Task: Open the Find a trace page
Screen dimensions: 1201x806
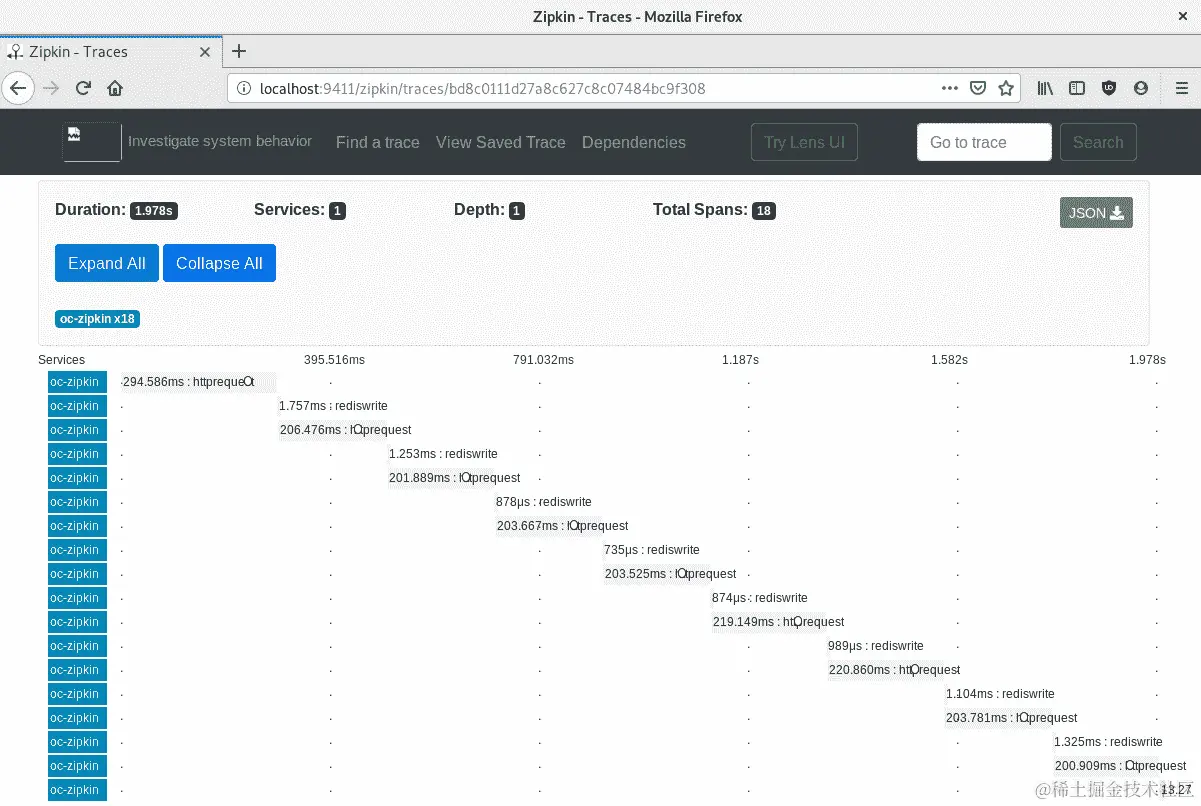Action: point(378,142)
